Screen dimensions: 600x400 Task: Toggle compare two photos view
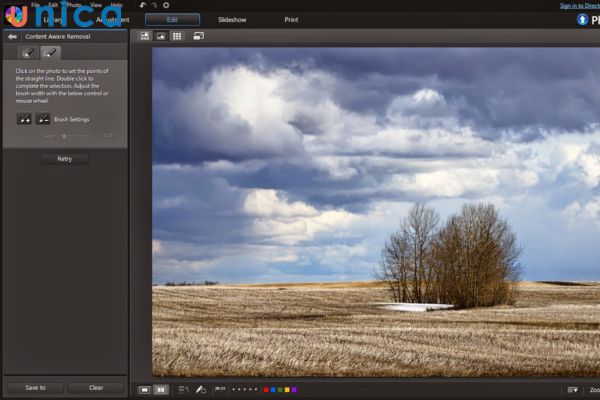pyautogui.click(x=160, y=389)
